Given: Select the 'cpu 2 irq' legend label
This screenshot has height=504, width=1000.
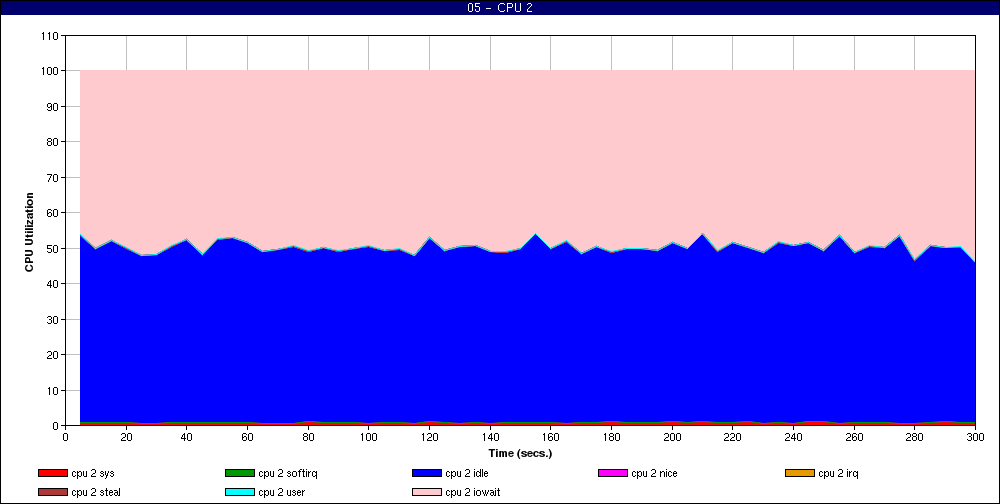Looking at the screenshot, I should [839, 473].
